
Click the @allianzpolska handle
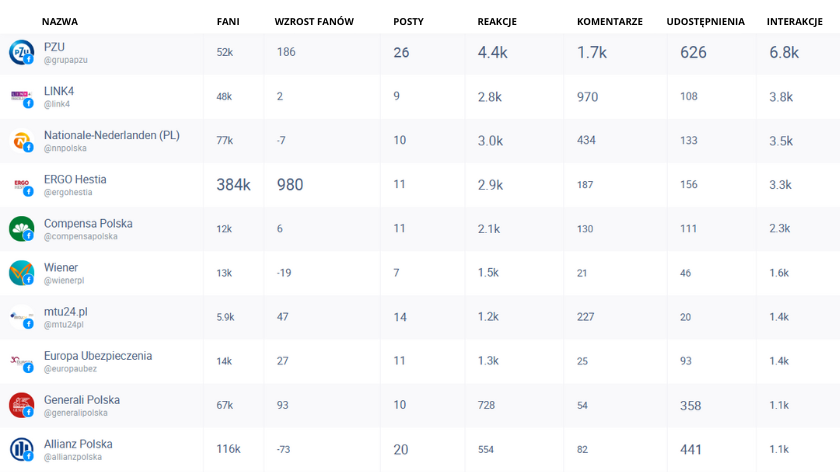click(72, 457)
